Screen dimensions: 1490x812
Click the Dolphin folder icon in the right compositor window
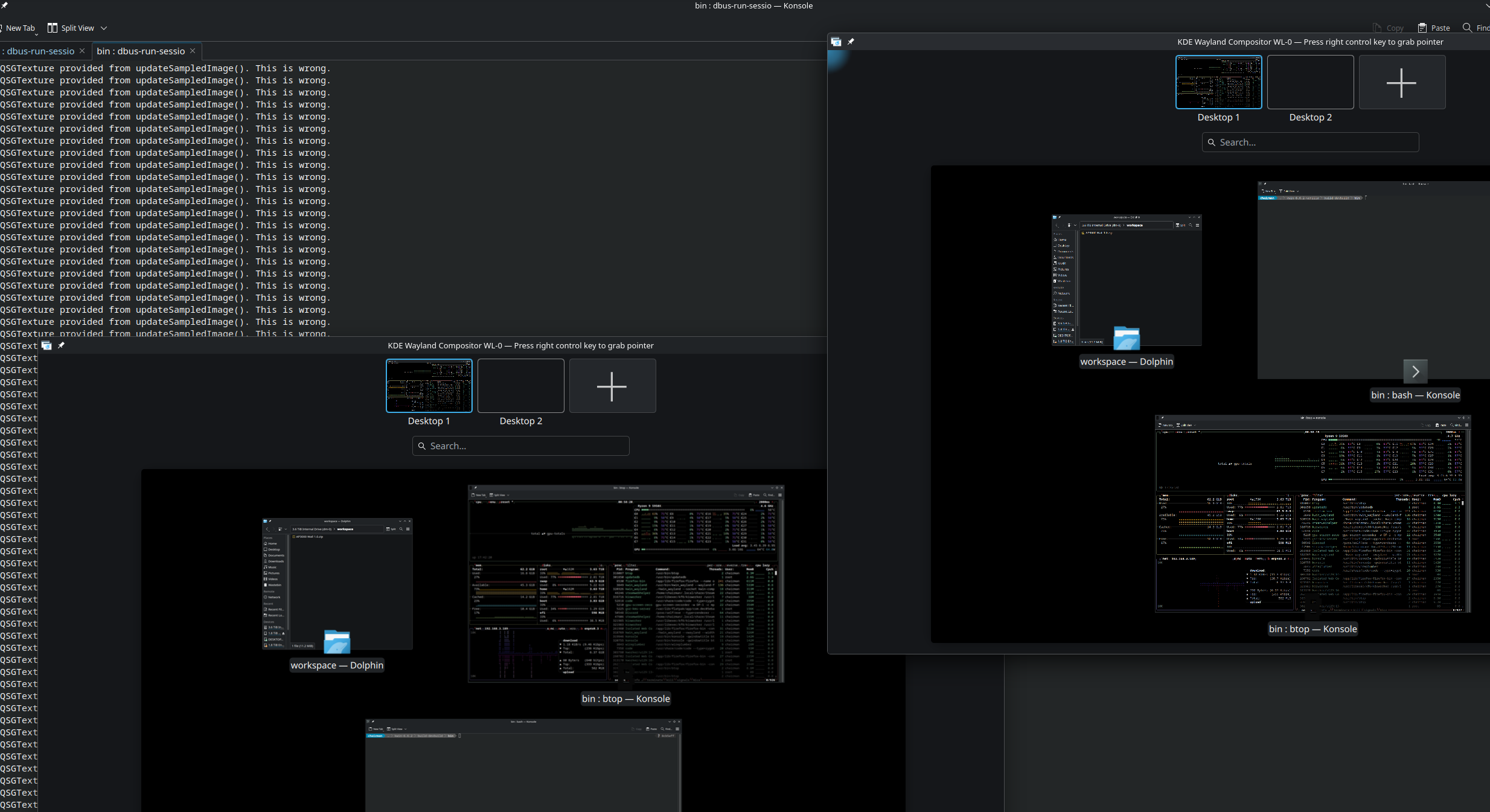(x=1126, y=338)
